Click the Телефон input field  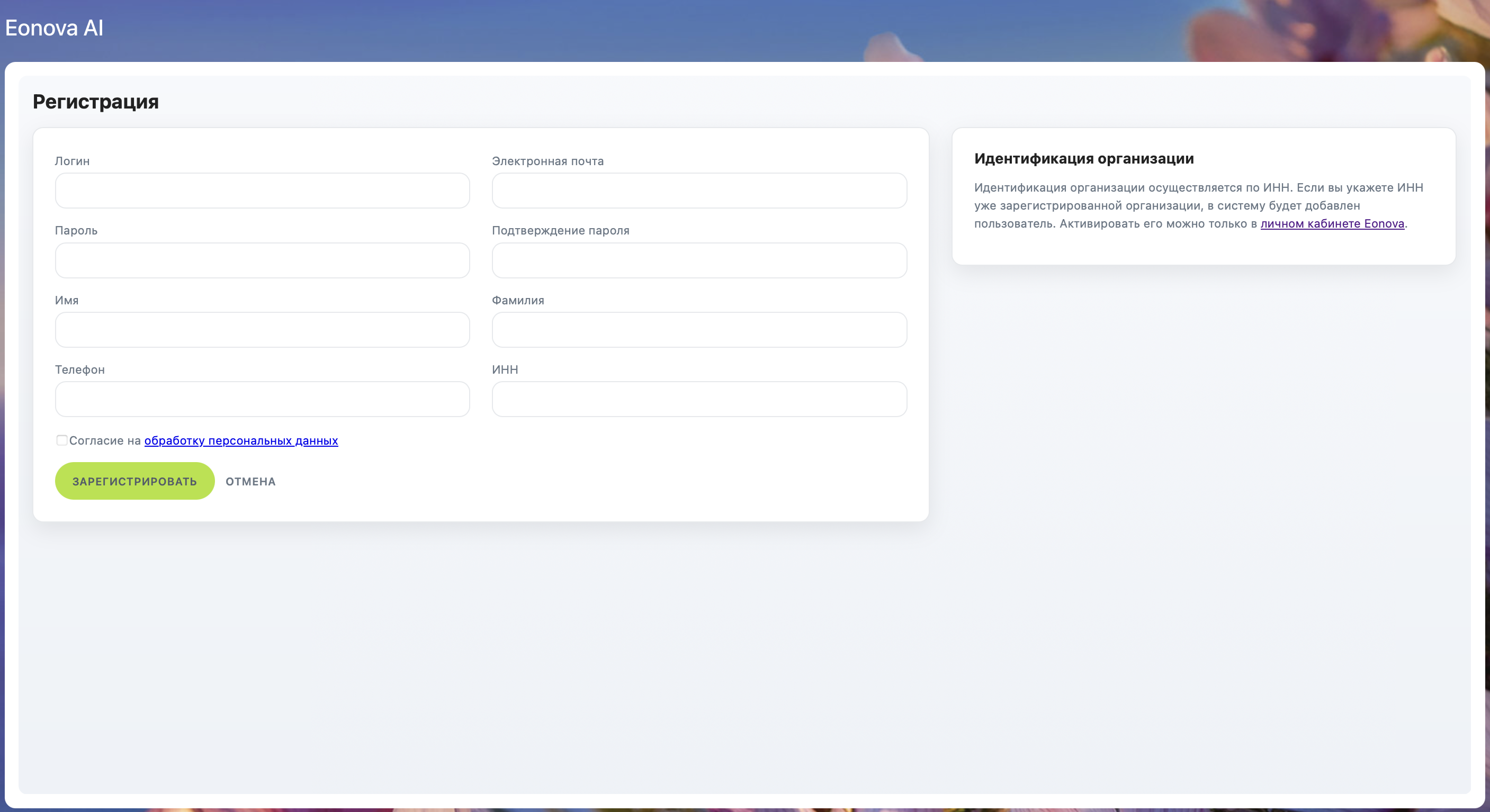262,399
